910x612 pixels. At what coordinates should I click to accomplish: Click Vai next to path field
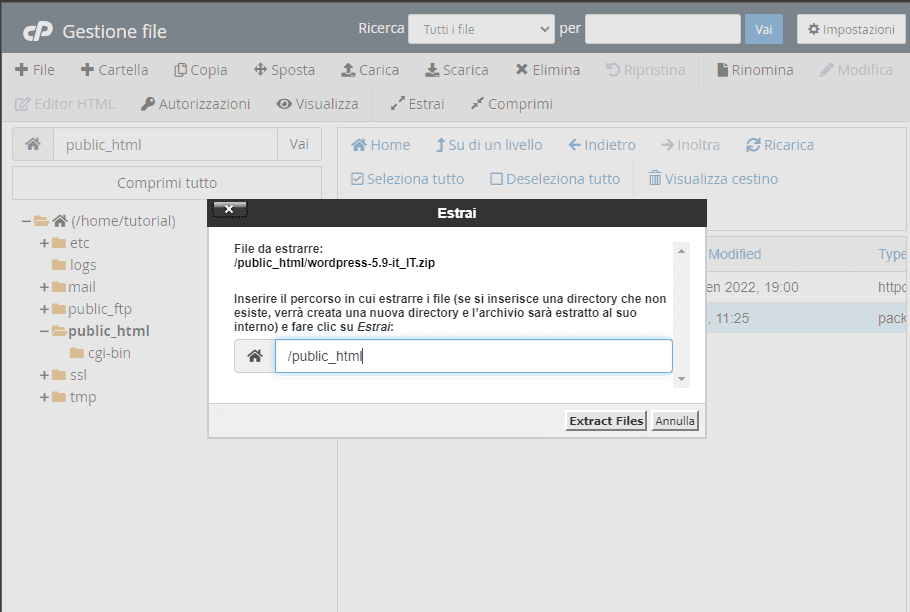pos(299,144)
